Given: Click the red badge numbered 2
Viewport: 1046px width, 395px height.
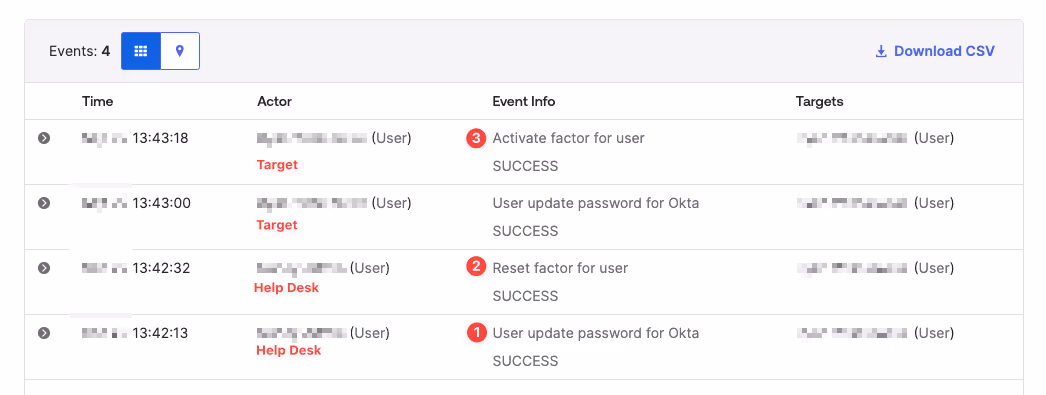Looking at the screenshot, I should [476, 268].
